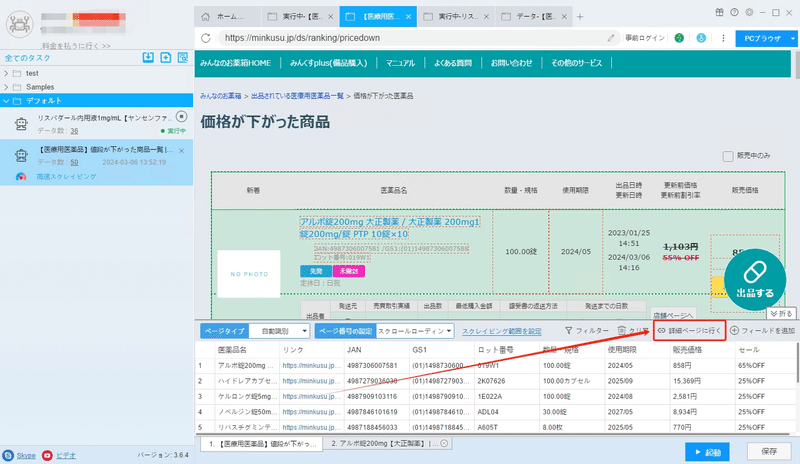Click the フィルター funnel button
The width and height of the screenshot is (800, 464).
point(587,331)
